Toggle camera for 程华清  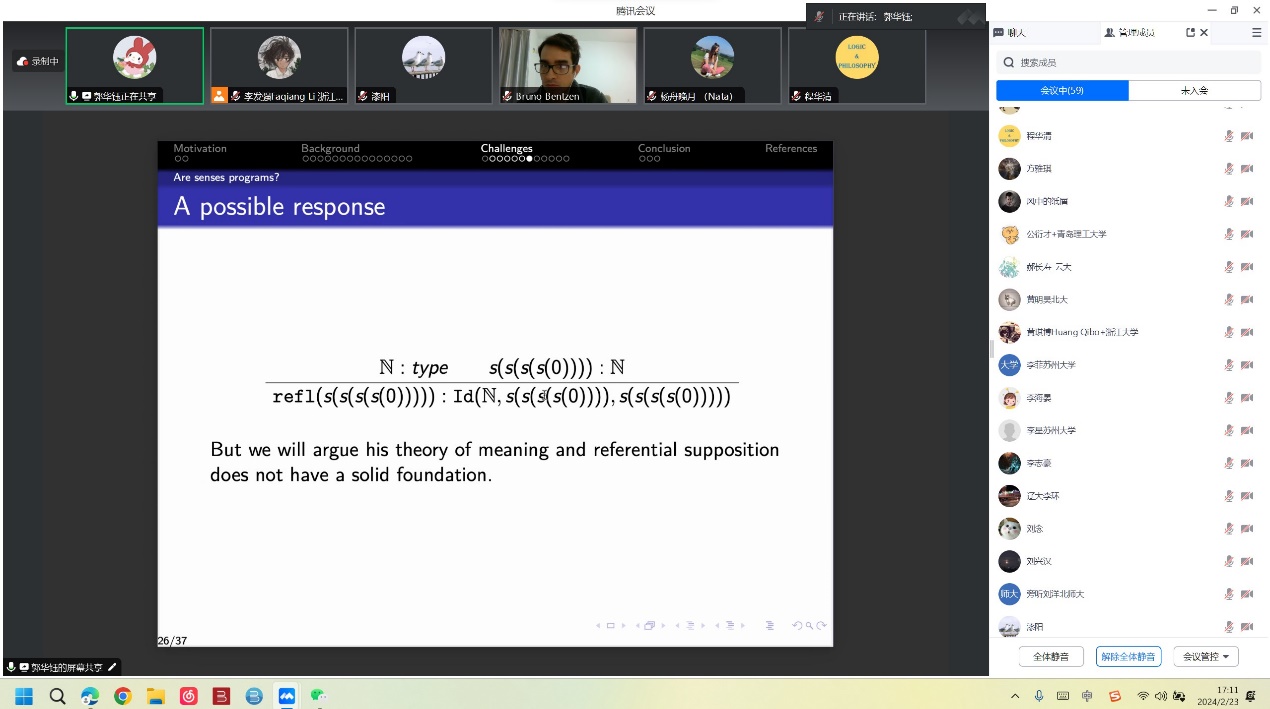click(x=1247, y=136)
